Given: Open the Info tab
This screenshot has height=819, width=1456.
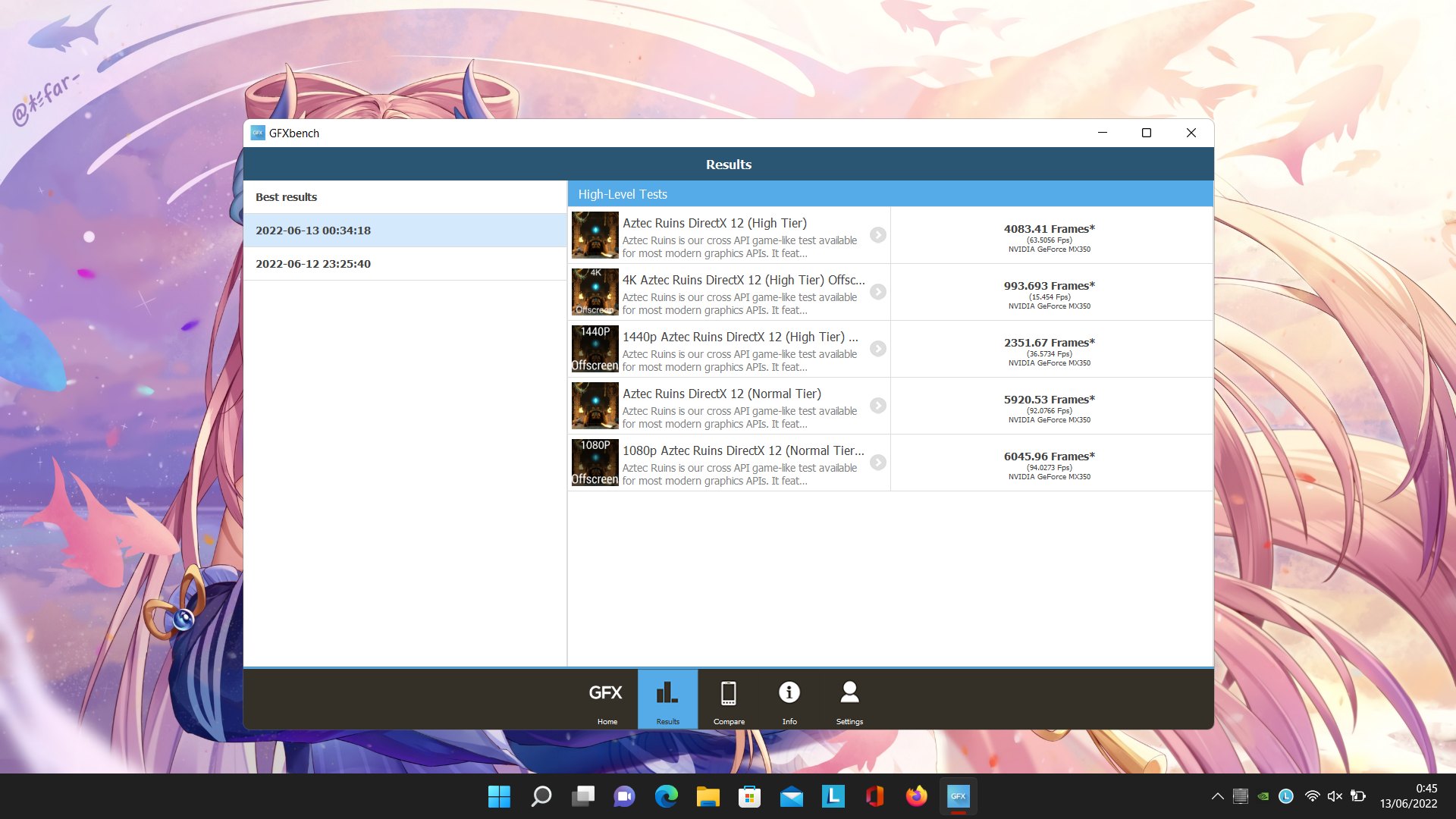Looking at the screenshot, I should pyautogui.click(x=789, y=699).
